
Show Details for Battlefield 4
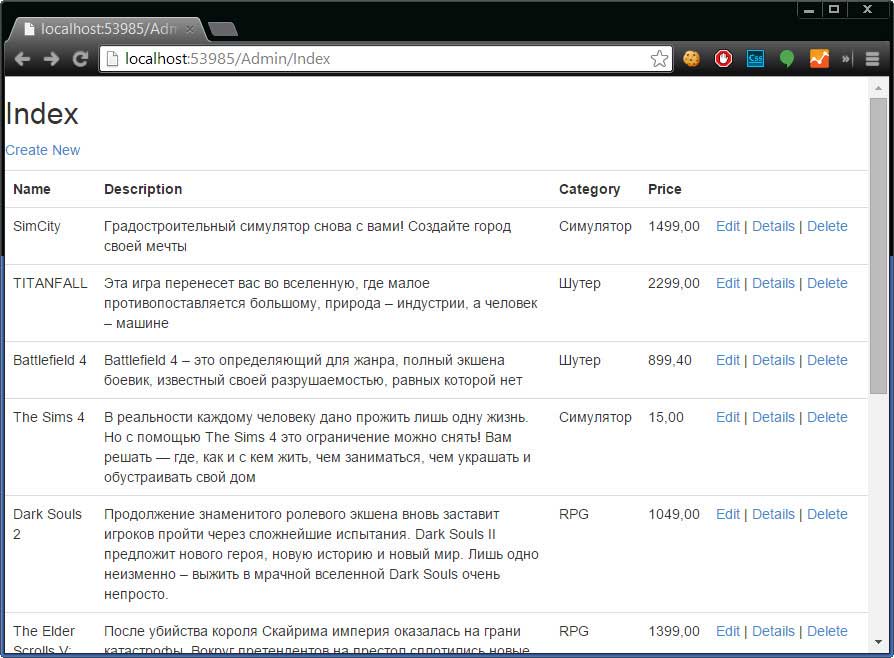coord(773,360)
